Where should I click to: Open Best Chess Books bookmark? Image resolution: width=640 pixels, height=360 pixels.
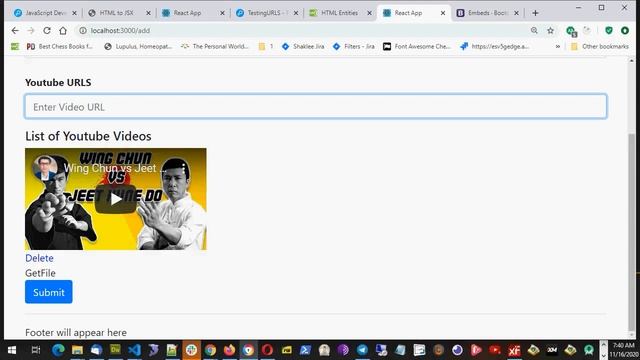point(60,47)
